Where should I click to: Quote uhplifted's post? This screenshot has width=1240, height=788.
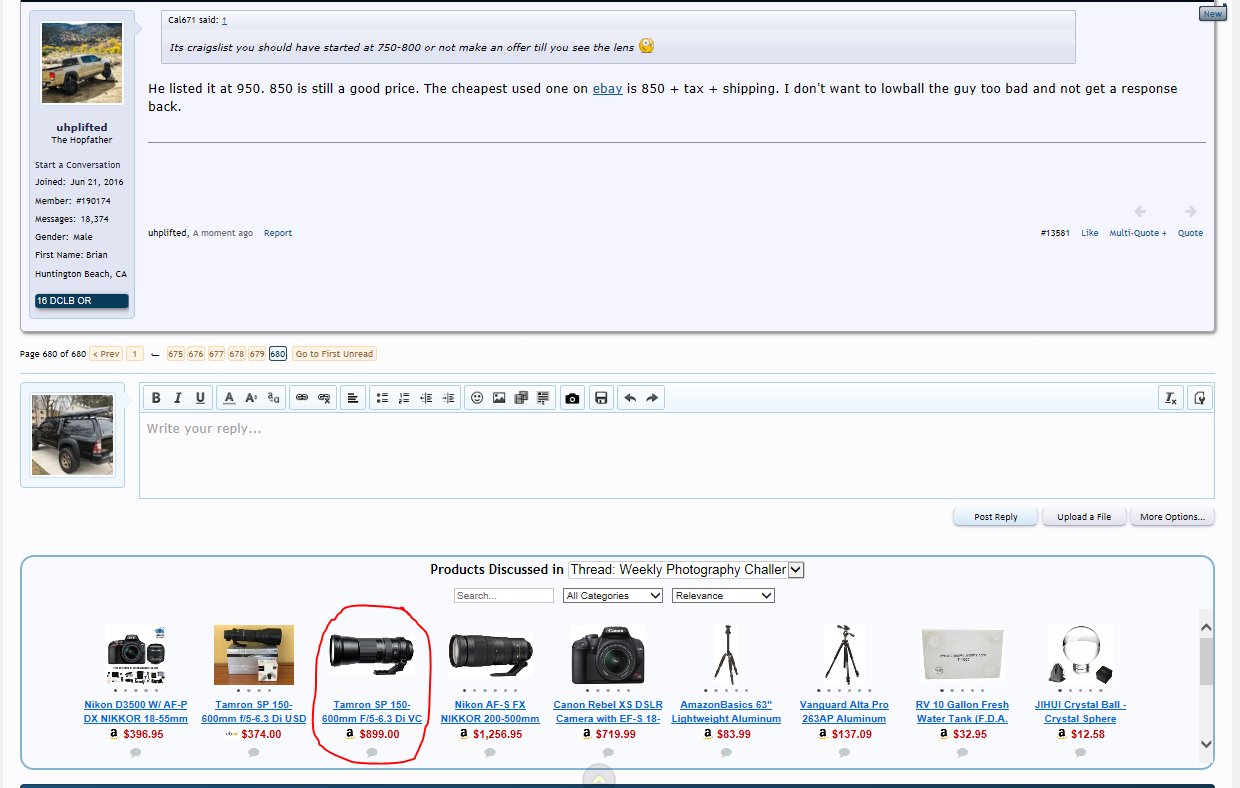1190,233
